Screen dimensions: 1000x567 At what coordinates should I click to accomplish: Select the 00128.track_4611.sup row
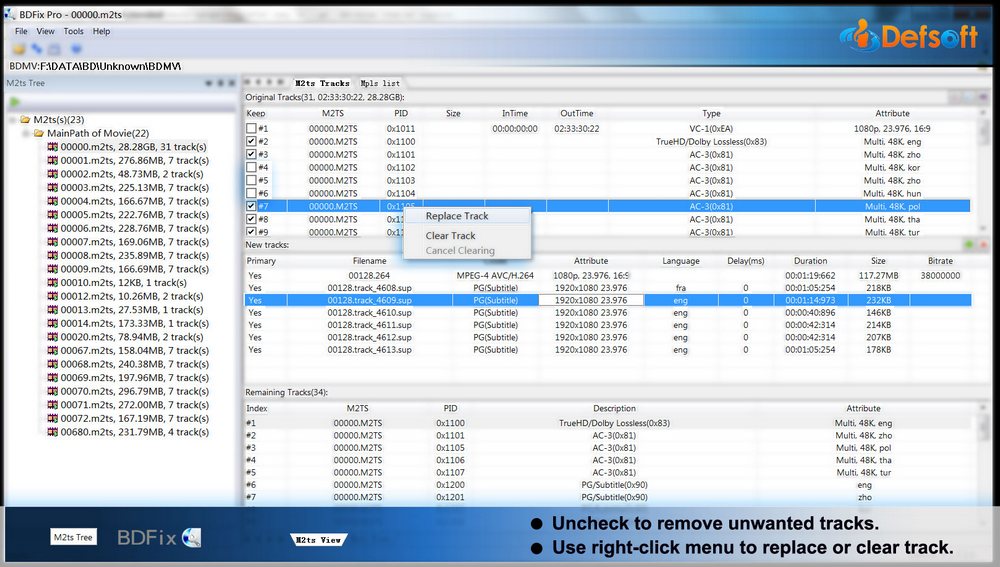tap(608, 325)
